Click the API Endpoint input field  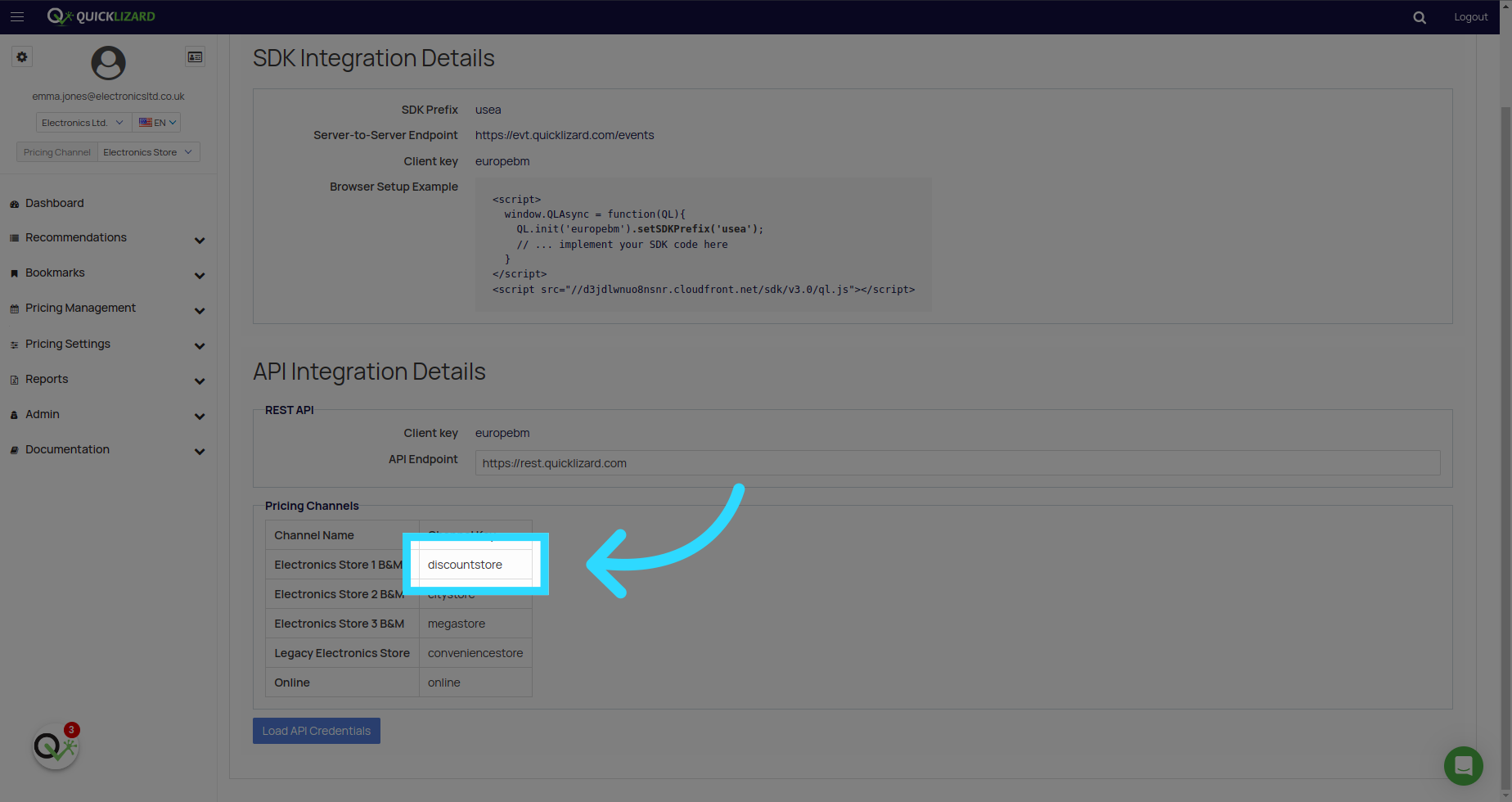pos(957,463)
